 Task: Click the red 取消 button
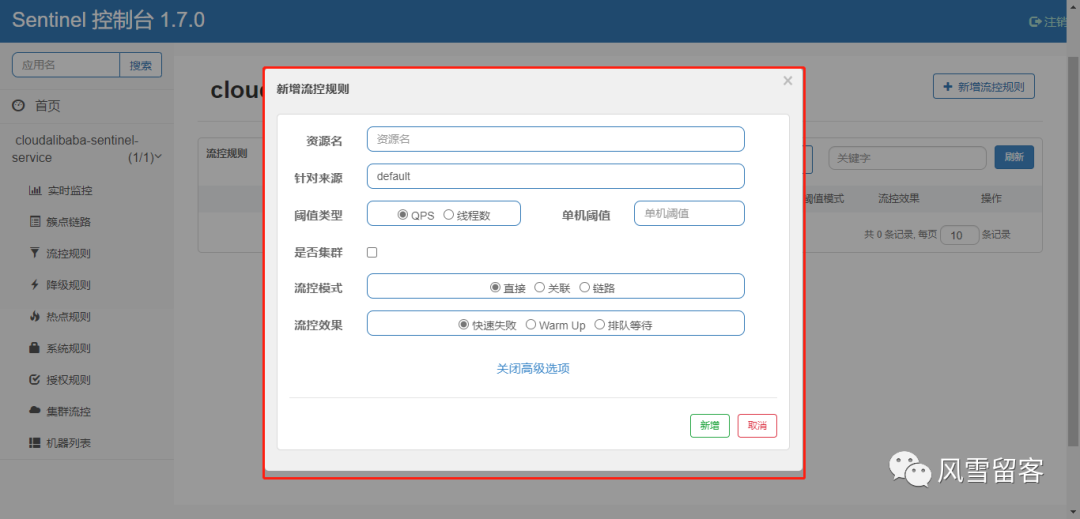pos(757,426)
